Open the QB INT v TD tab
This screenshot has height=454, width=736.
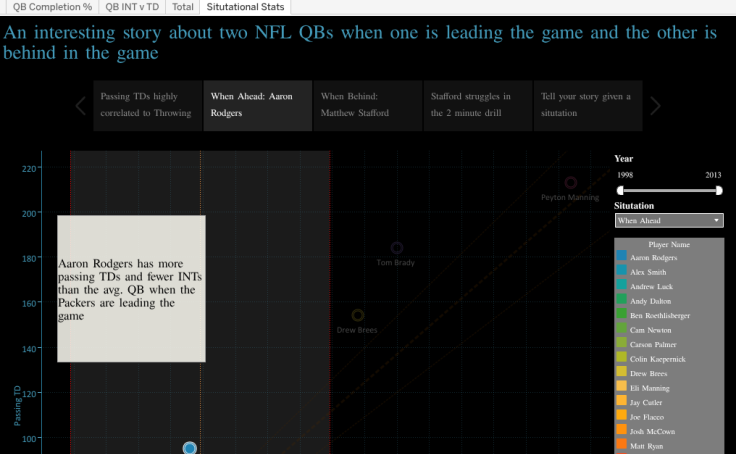(132, 7)
